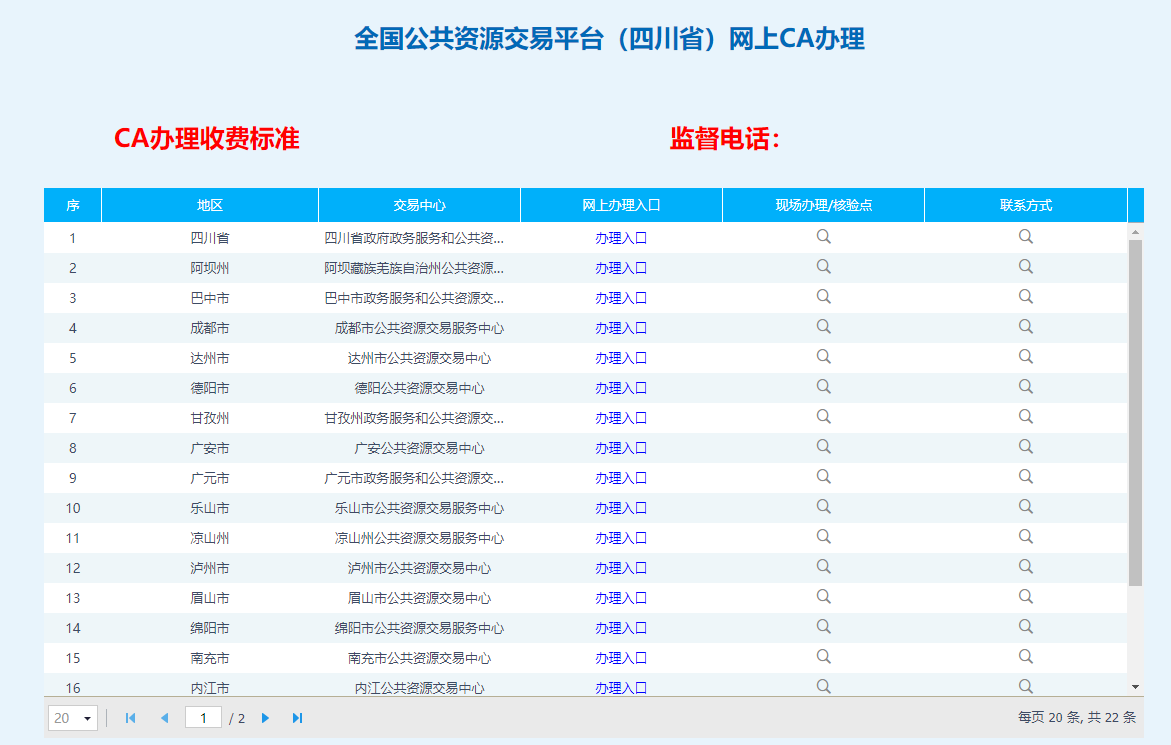
Task: Click the on-site office magnifier for 德阳市
Action: click(x=823, y=387)
